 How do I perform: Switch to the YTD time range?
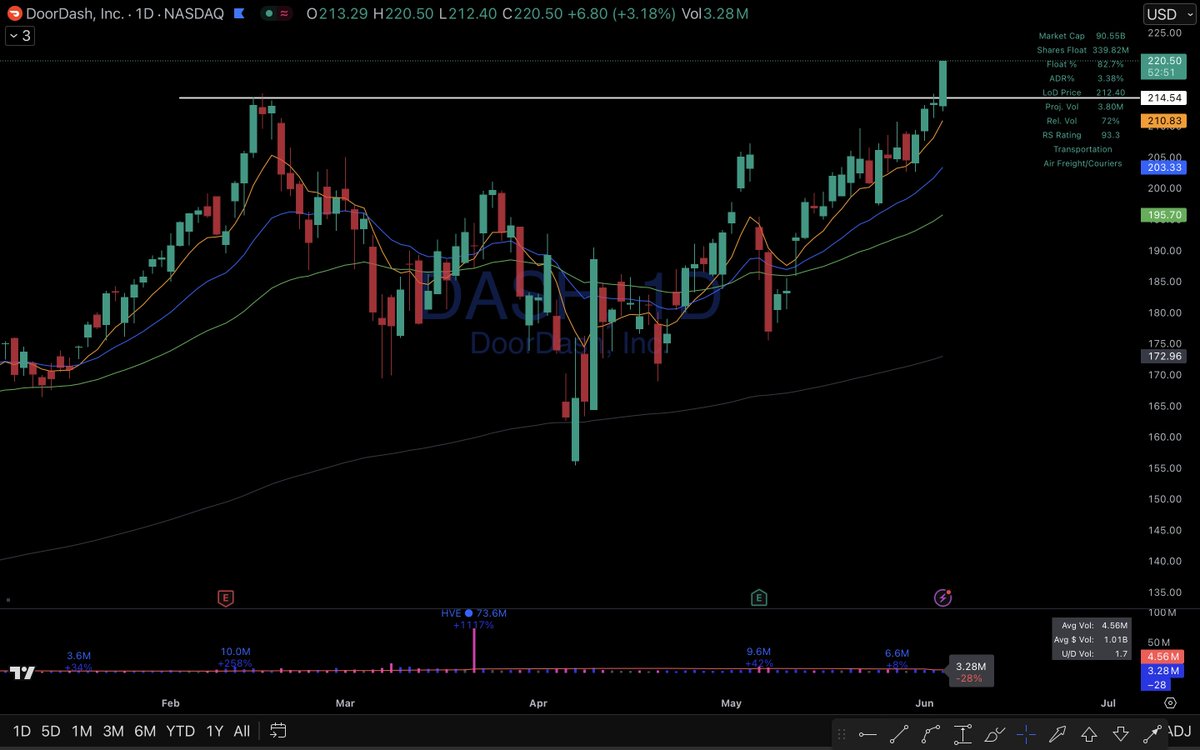[x=181, y=732]
